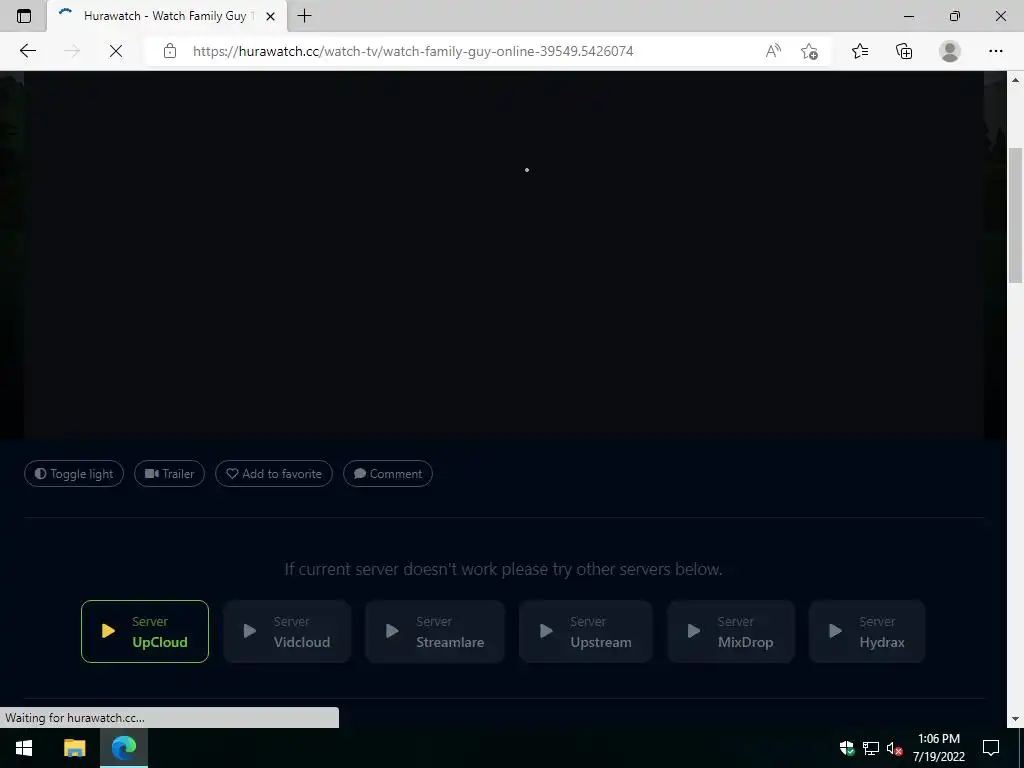
Task: View site information lock icon
Action: point(170,51)
